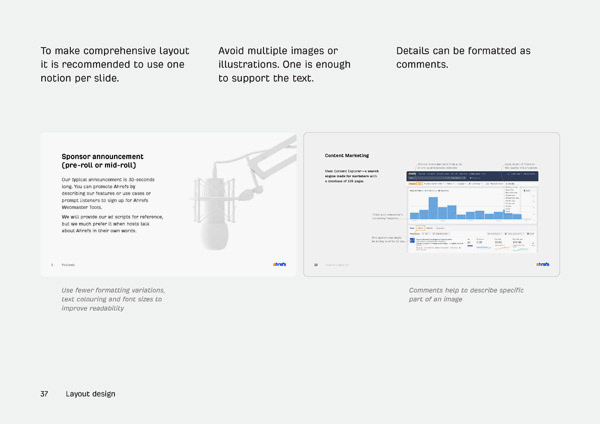Click page number 37
The width and height of the screenshot is (600, 424).
44,394
